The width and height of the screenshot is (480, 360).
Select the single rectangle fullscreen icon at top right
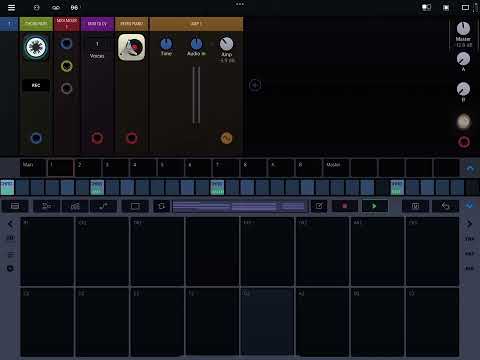(465, 7)
